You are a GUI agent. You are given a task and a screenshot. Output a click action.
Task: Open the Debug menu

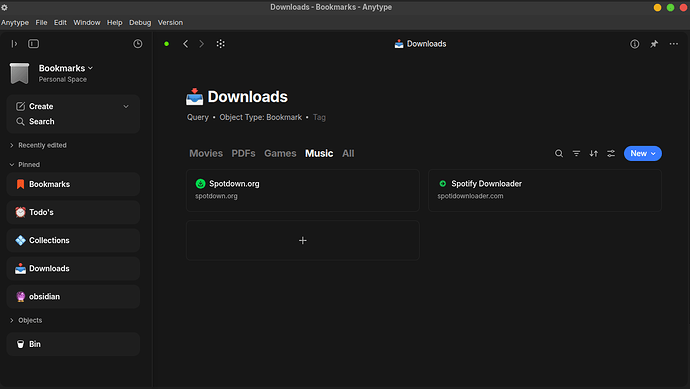pos(140,22)
